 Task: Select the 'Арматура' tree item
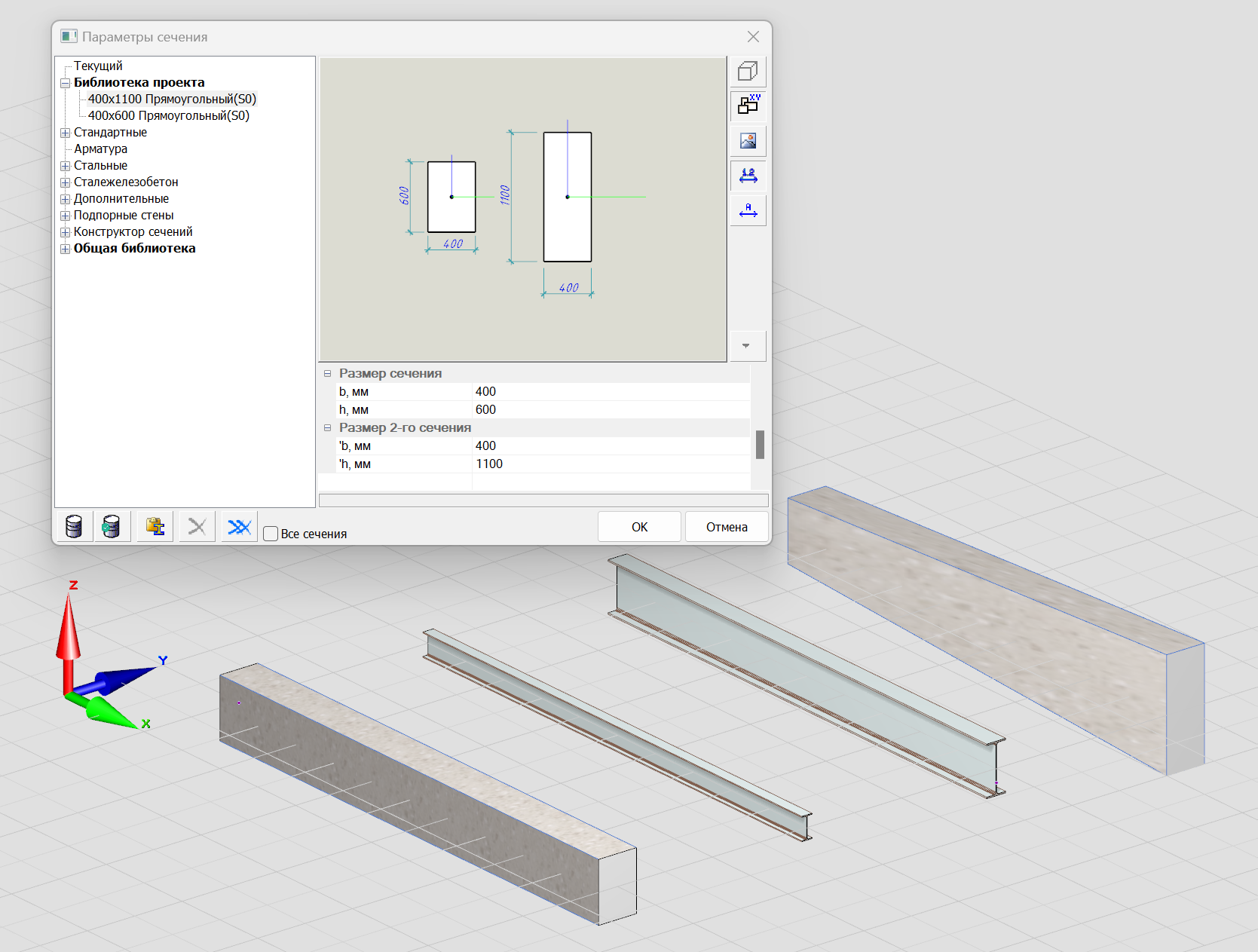[x=100, y=149]
